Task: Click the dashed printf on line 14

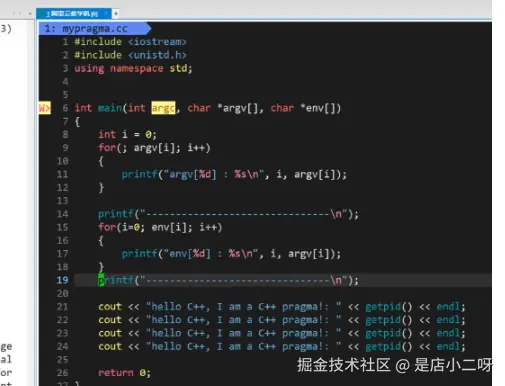Action: (228, 214)
